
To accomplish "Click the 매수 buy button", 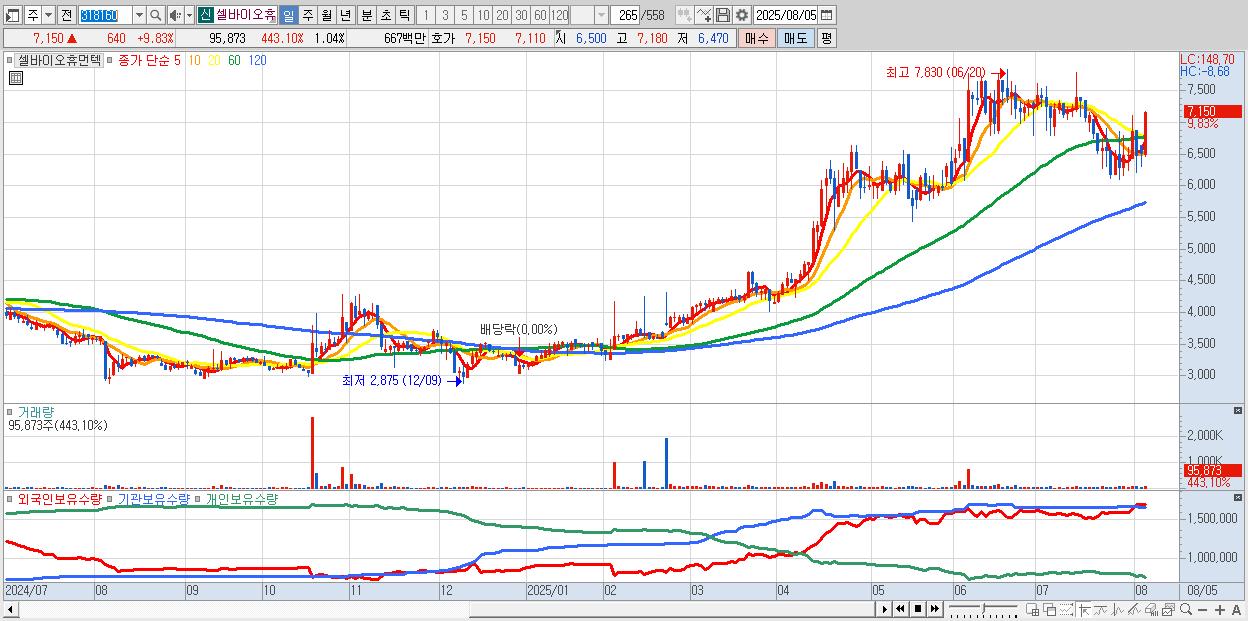I will coord(757,38).
